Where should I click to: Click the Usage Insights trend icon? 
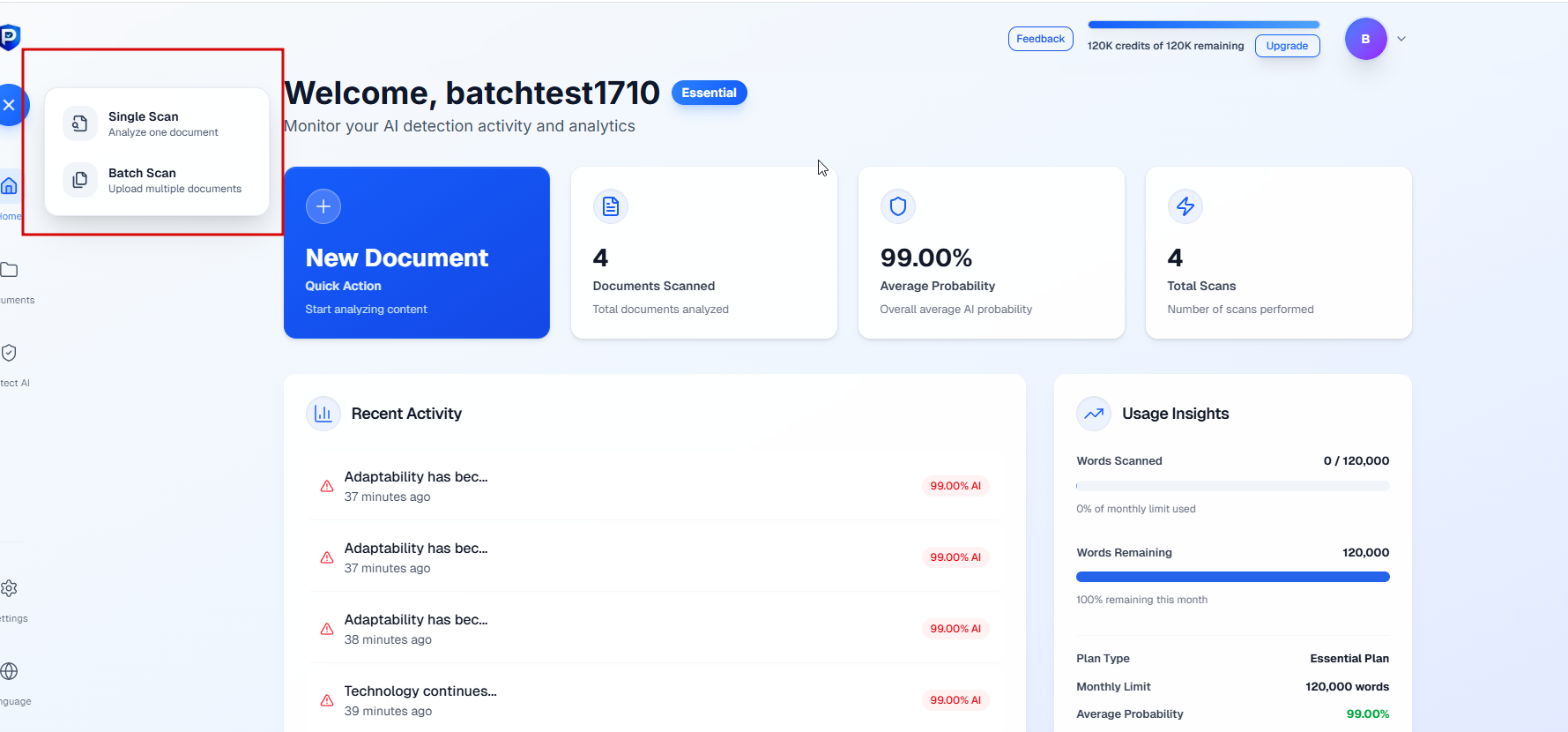[x=1094, y=414]
